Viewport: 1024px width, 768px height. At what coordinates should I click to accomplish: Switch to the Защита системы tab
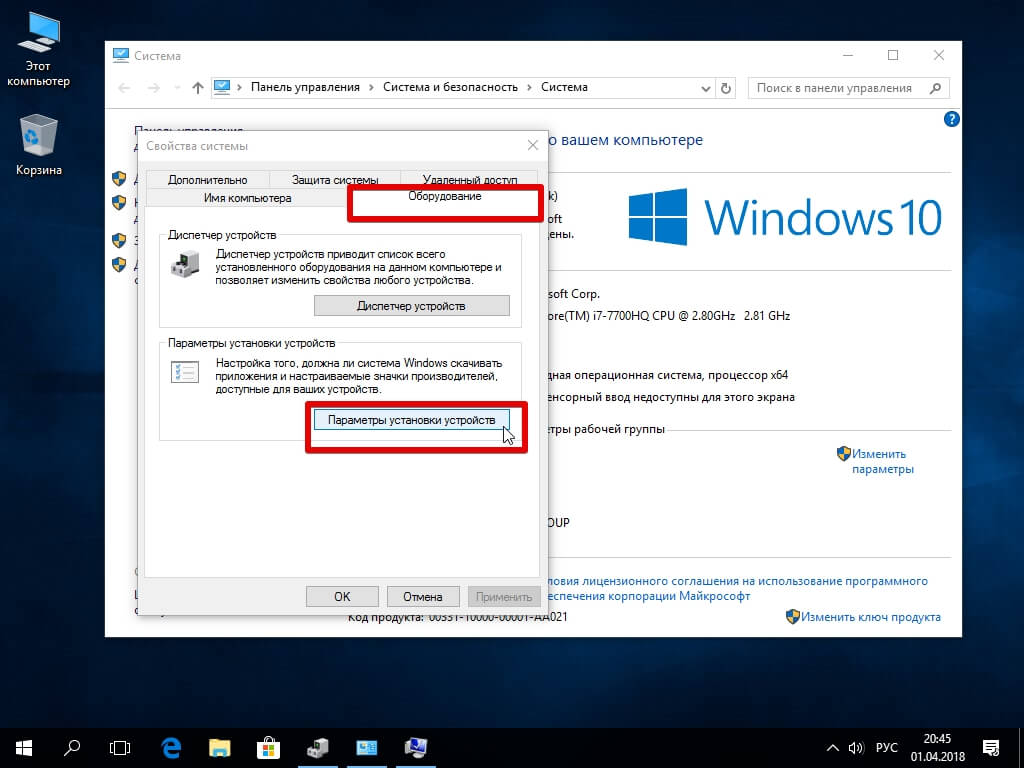(x=334, y=179)
